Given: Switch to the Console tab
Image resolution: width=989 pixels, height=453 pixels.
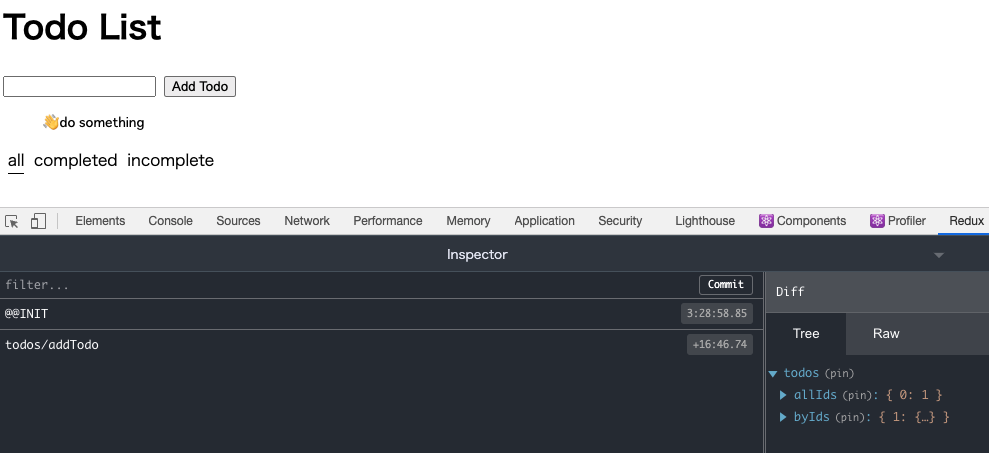Looking at the screenshot, I should (x=170, y=221).
